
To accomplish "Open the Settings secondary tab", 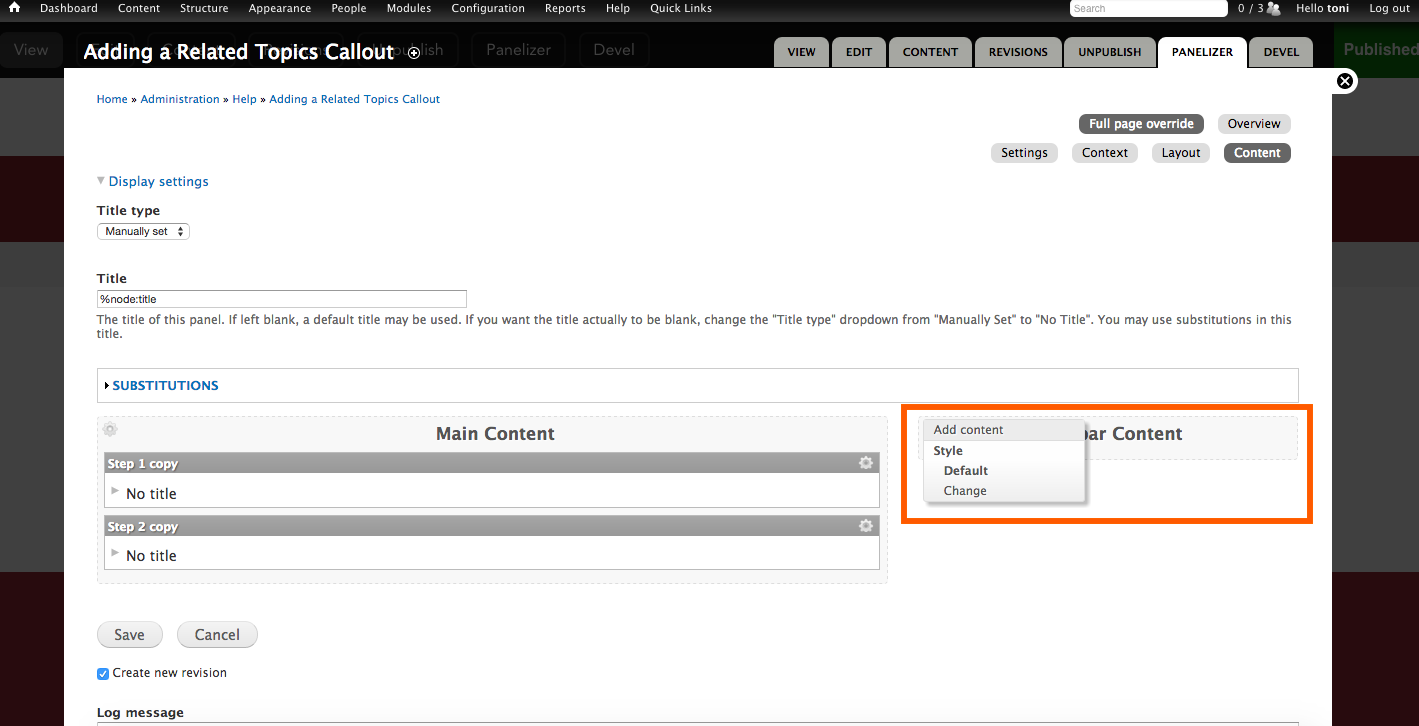I will (x=1024, y=153).
